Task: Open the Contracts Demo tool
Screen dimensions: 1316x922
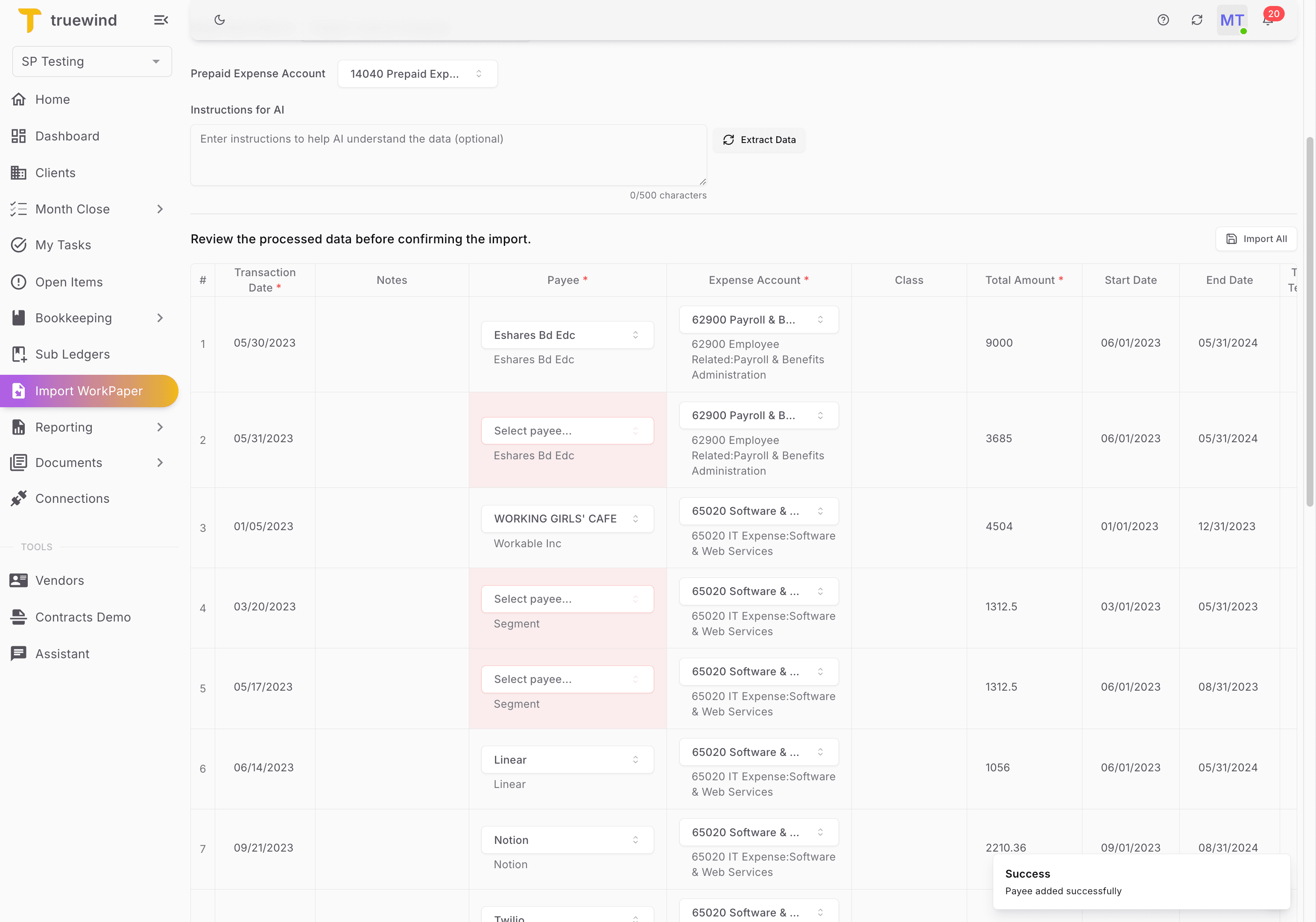Action: click(83, 617)
